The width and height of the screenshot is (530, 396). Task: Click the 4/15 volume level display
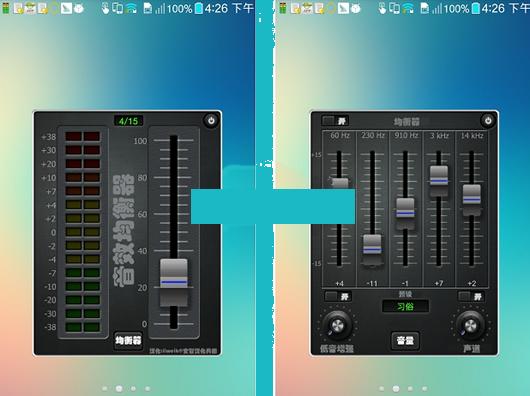128,121
